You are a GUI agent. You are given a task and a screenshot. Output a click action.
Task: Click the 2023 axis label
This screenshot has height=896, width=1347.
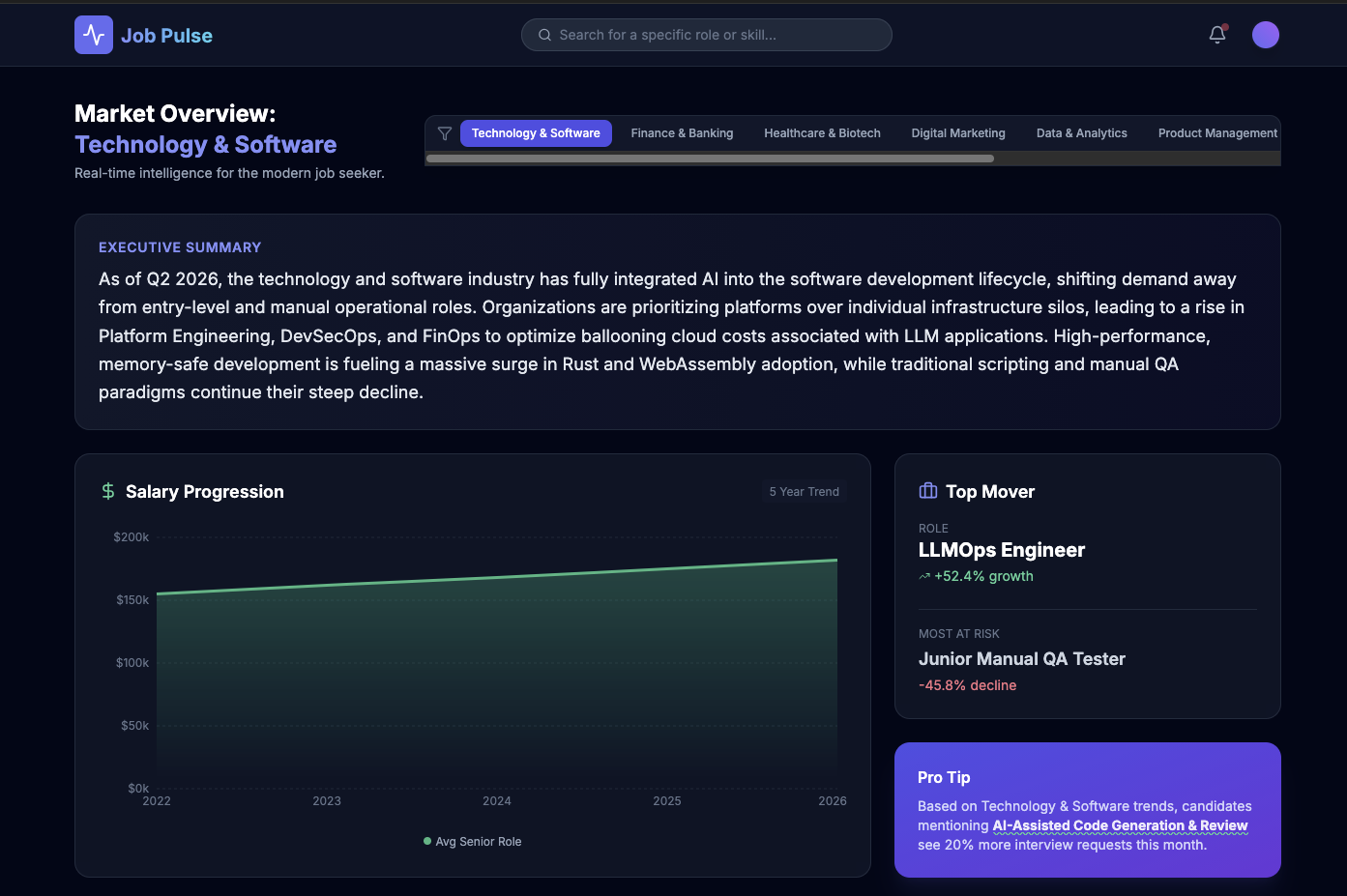coord(327,801)
